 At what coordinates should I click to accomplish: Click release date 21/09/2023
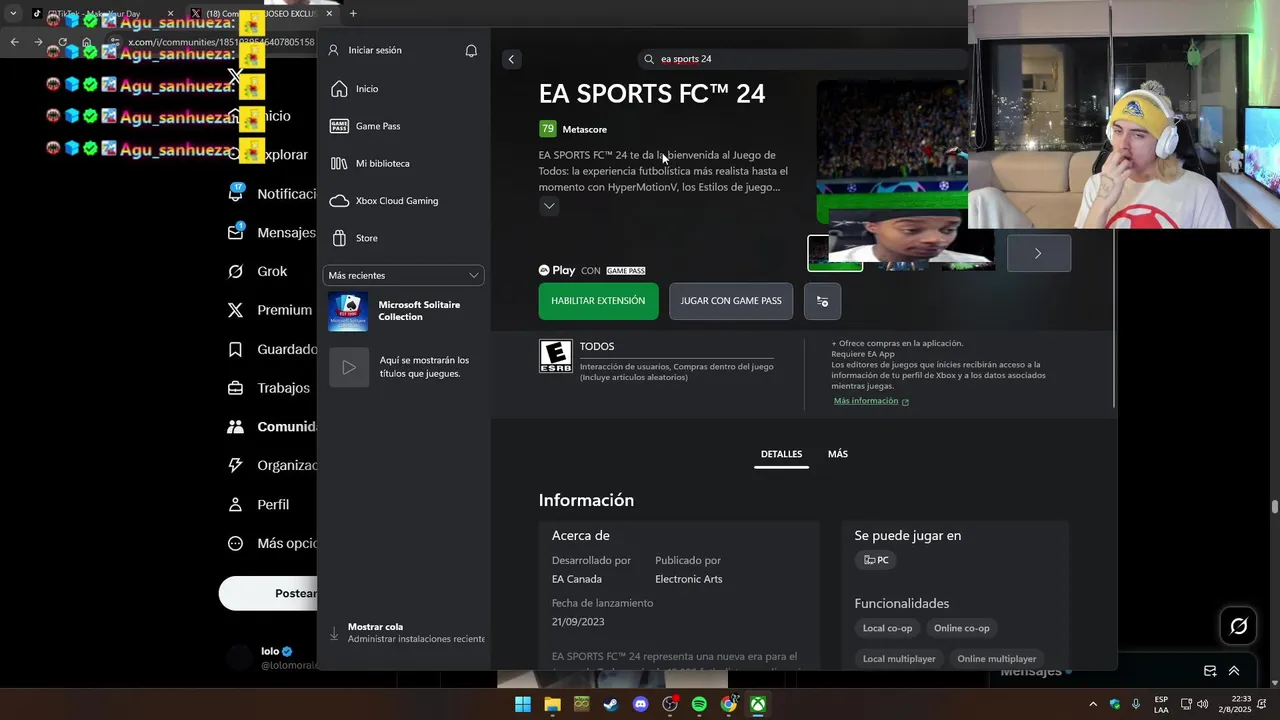[x=578, y=622]
